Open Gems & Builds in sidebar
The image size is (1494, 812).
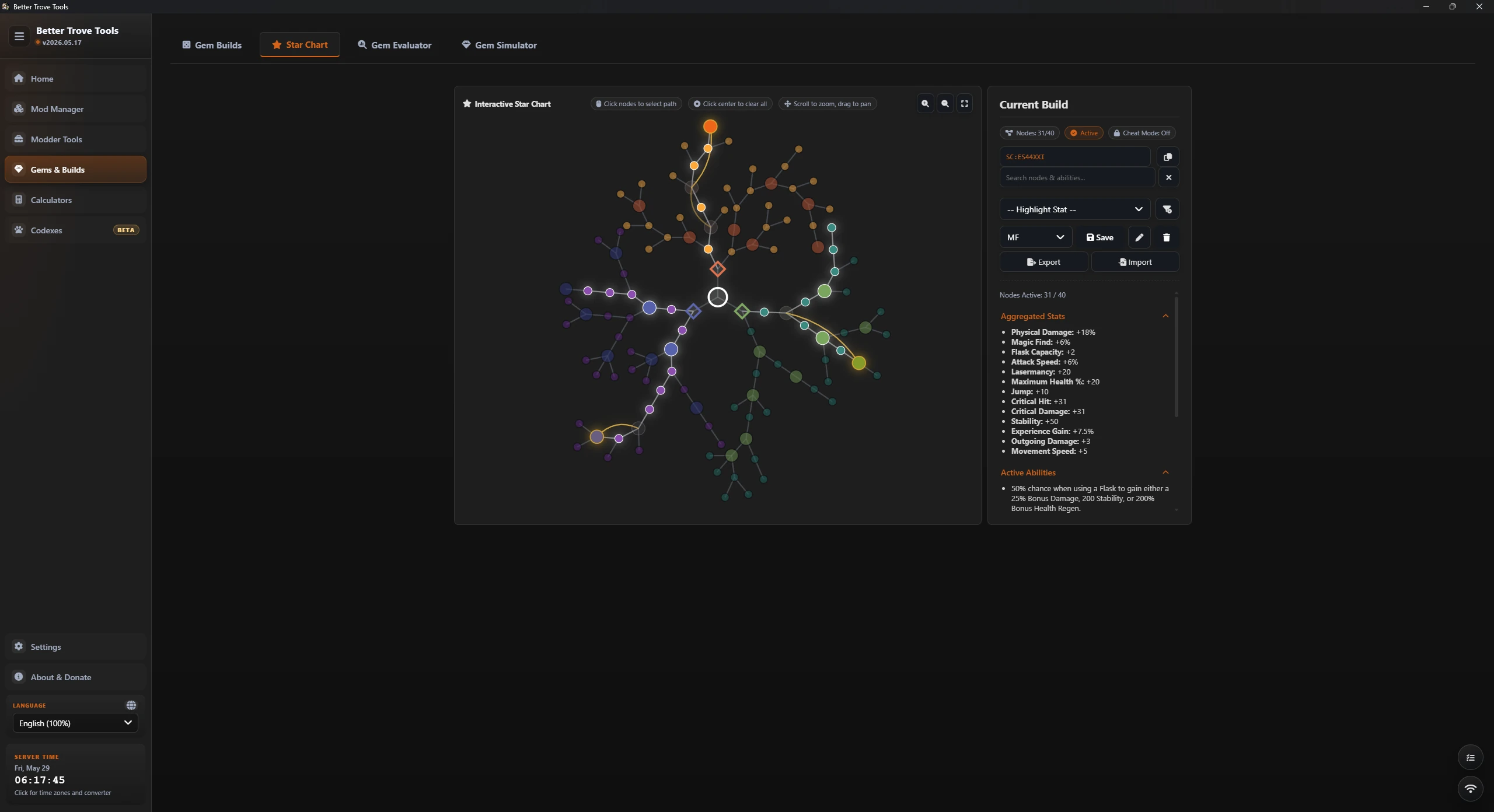click(x=75, y=169)
